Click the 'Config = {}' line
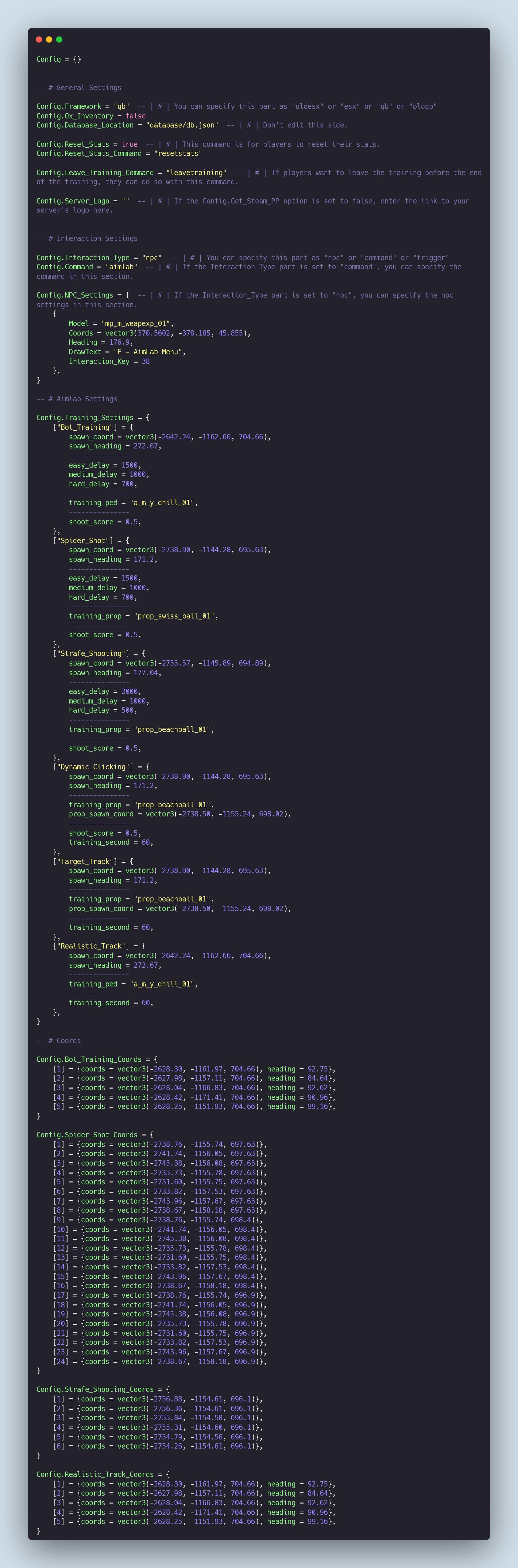 pyautogui.click(x=59, y=59)
